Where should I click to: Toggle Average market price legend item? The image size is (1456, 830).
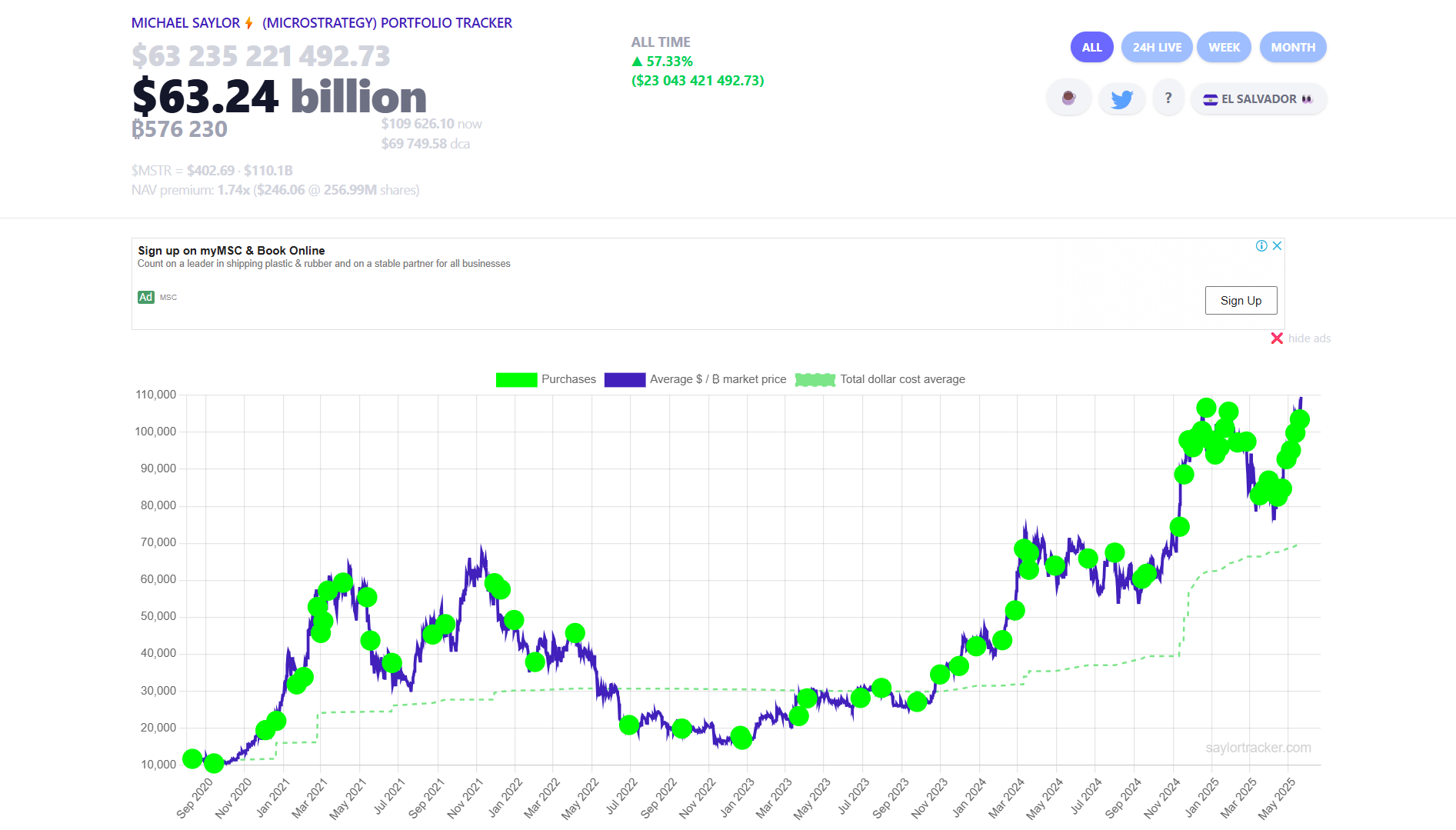click(695, 379)
